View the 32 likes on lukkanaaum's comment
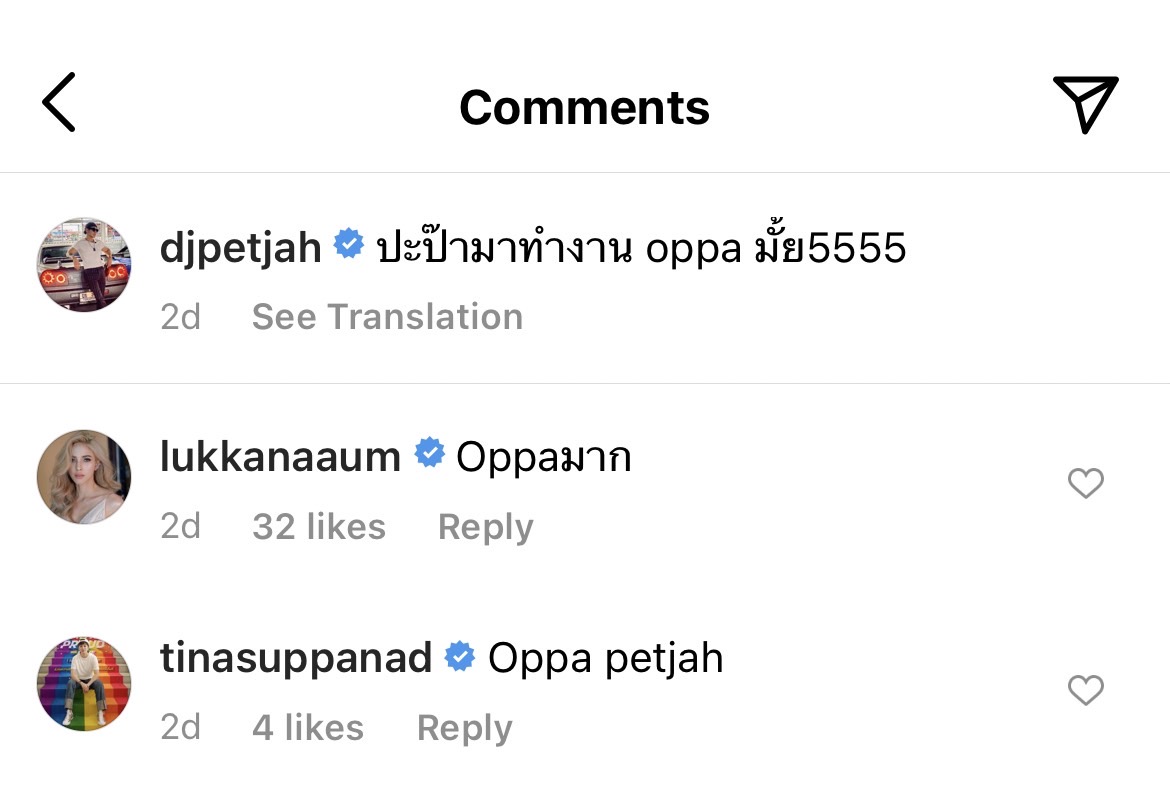 318,526
